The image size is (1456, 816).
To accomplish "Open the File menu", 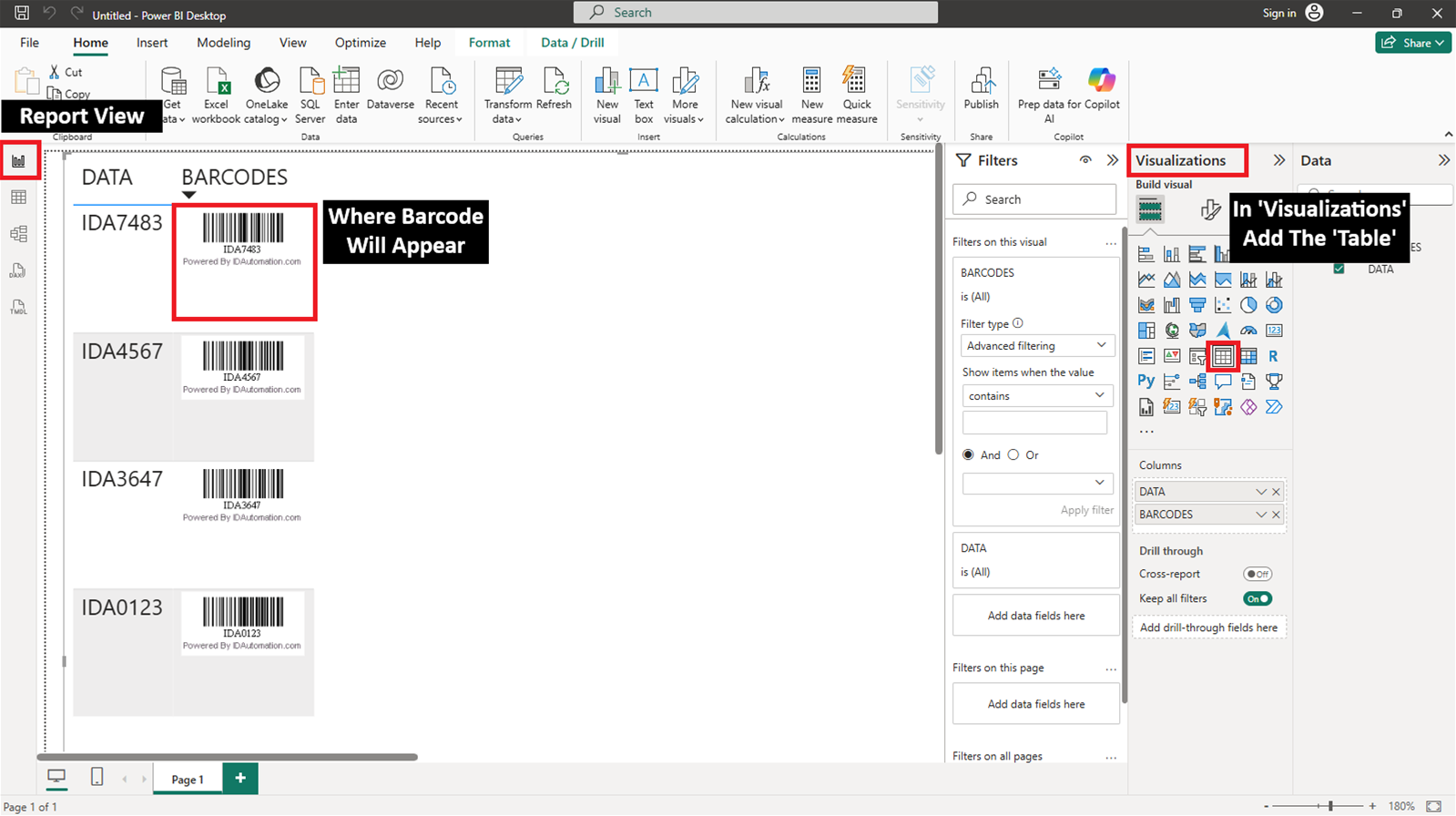I will pos(29,43).
